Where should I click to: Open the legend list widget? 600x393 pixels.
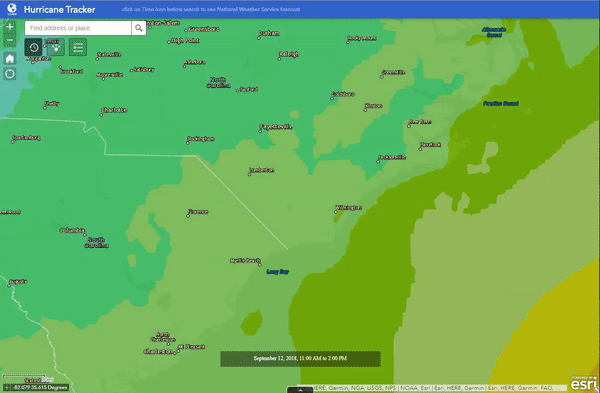click(x=78, y=47)
